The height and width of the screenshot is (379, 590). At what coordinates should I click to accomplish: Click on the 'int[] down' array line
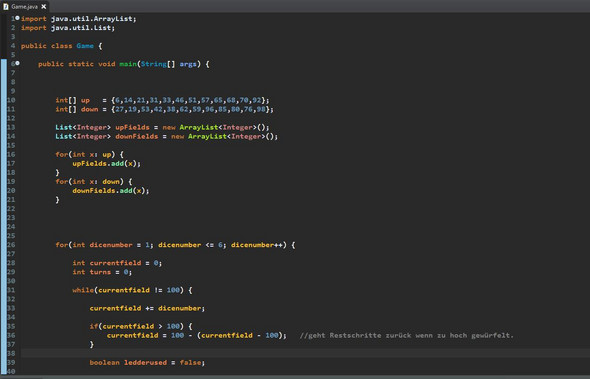[x=164, y=109]
